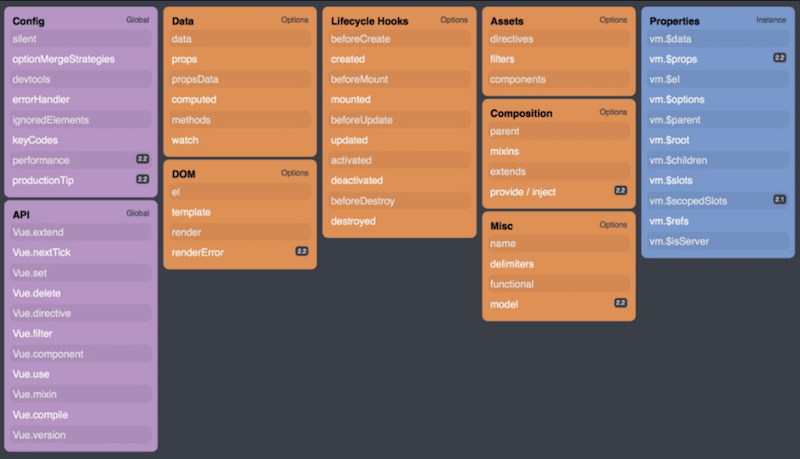The width and height of the screenshot is (800, 459).
Task: Select the mounted hook
Action: pyautogui.click(x=399, y=99)
